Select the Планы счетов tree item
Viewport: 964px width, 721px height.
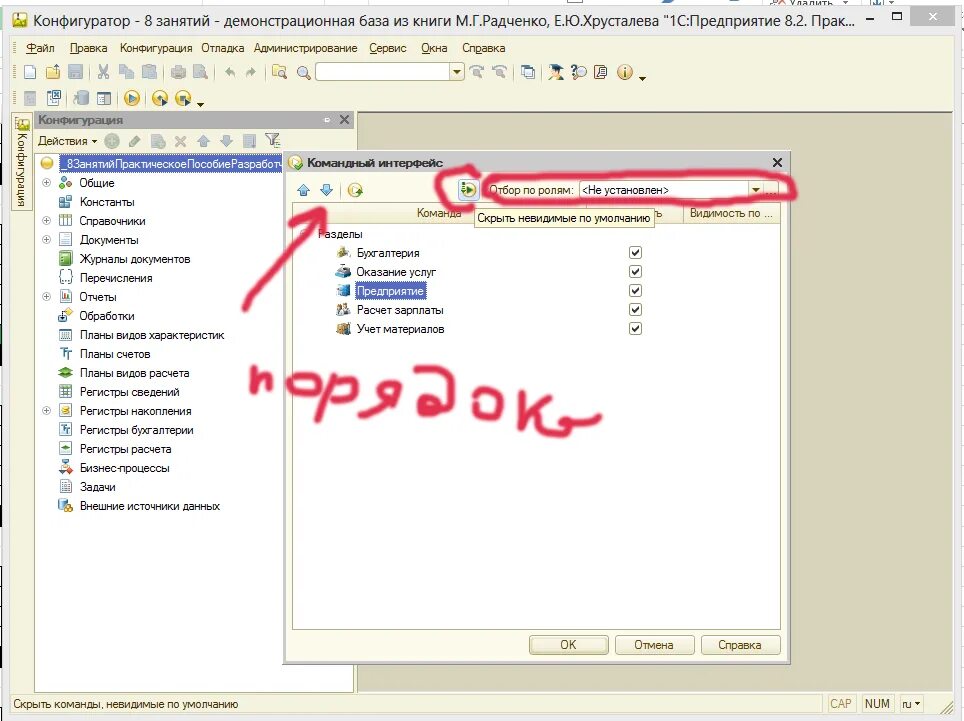[115, 353]
